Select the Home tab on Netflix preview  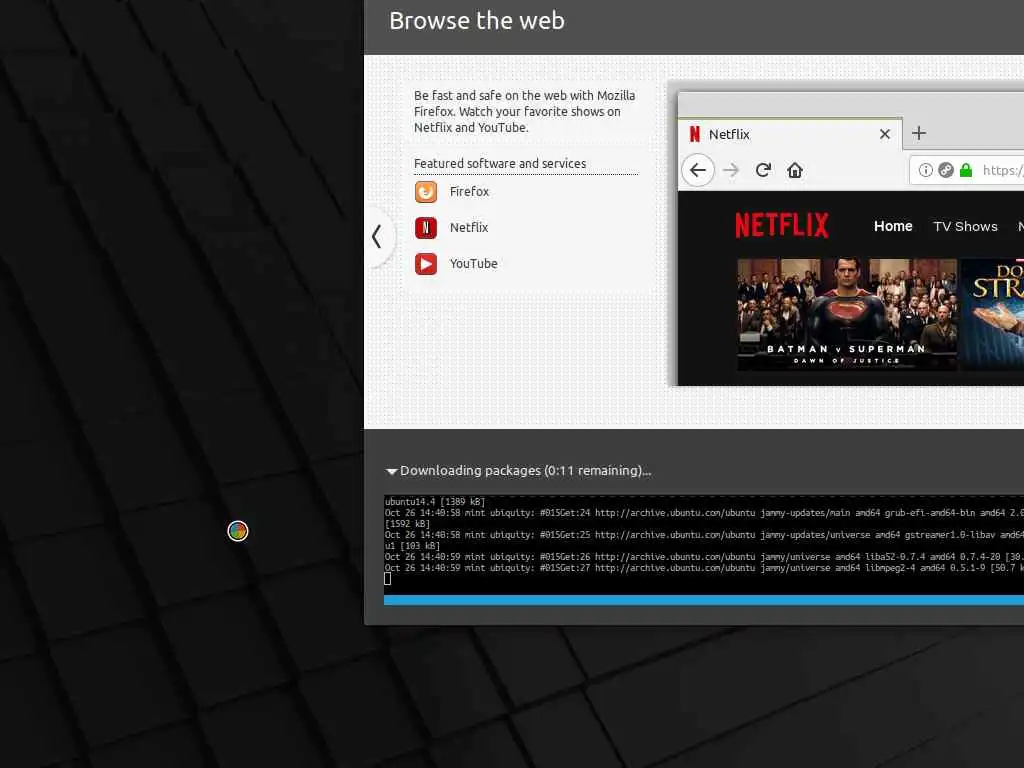893,226
